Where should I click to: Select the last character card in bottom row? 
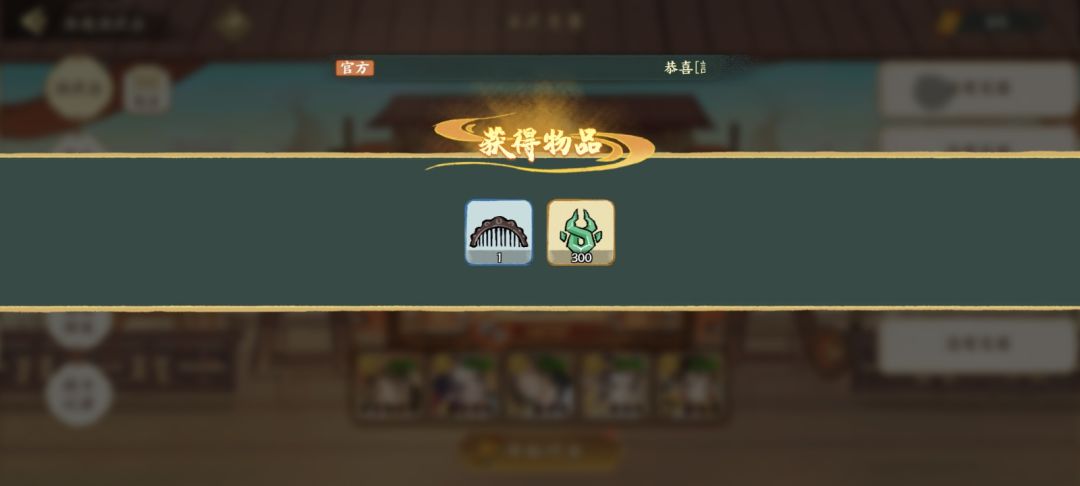click(689, 385)
